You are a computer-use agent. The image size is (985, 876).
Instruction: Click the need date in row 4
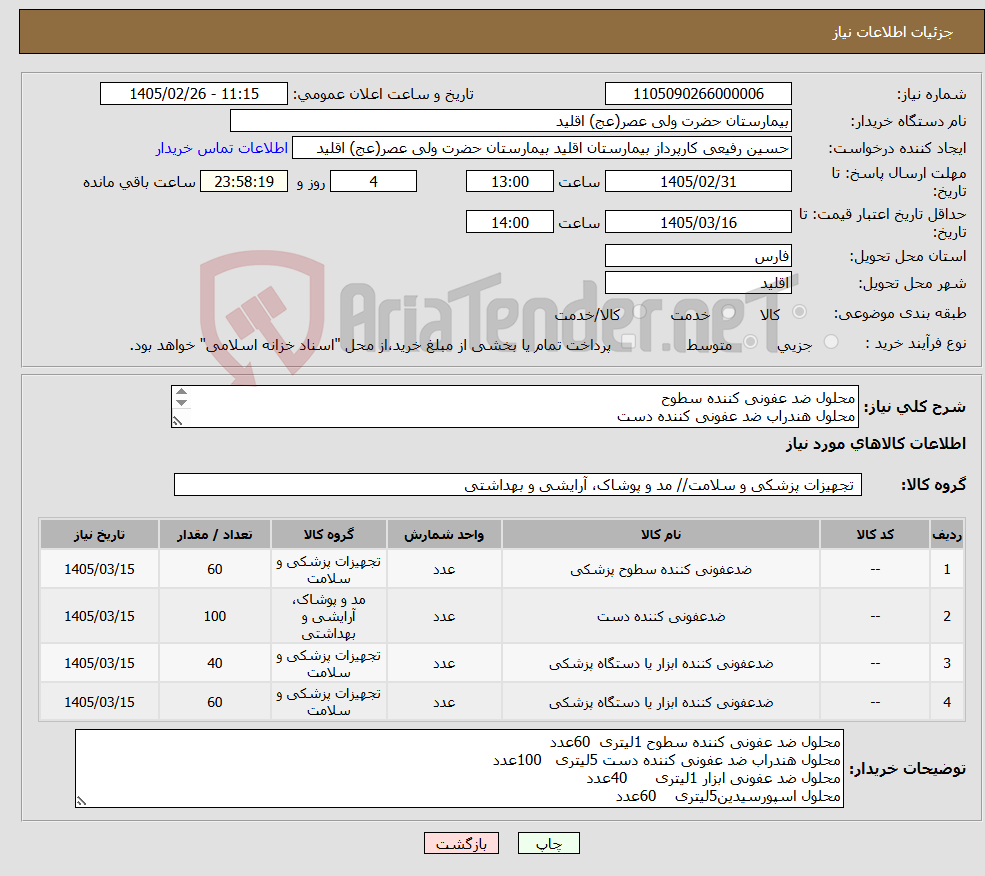99,702
